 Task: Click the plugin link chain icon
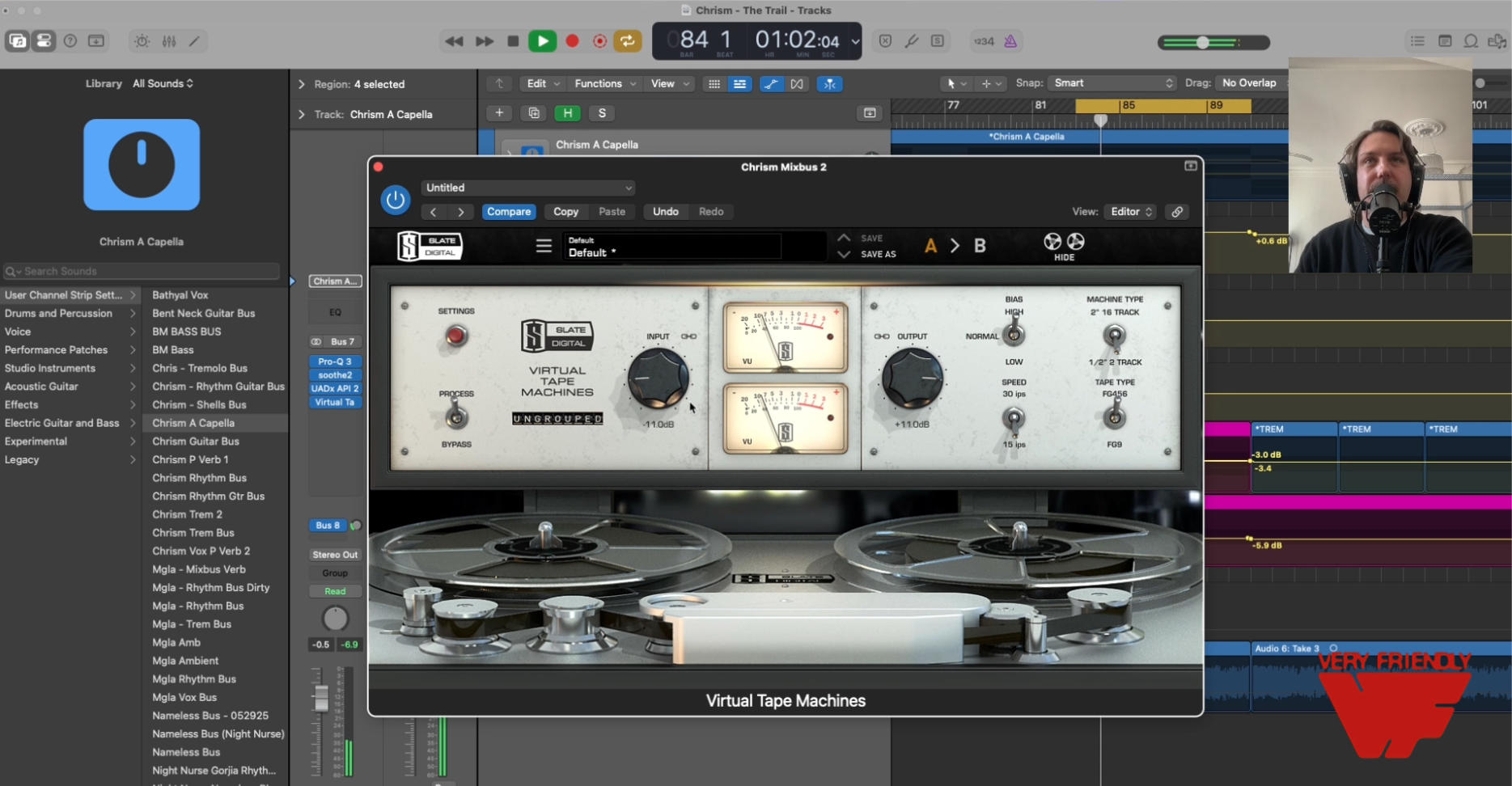pyautogui.click(x=1178, y=212)
